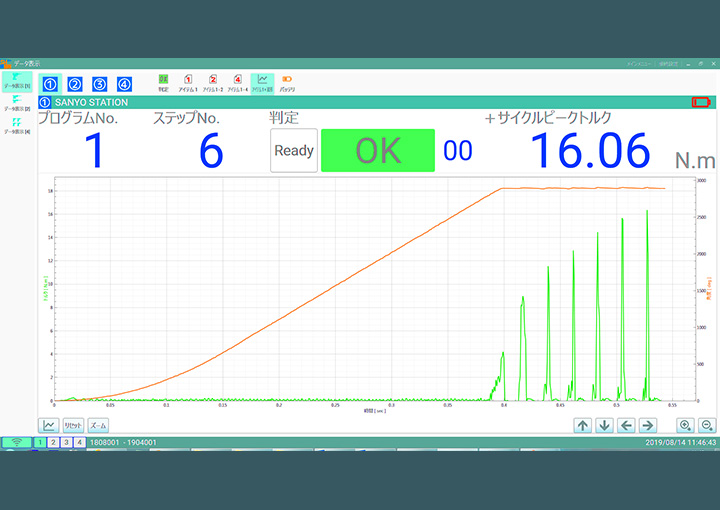
Task: Select データ表示 [2] layout in sidebar
Action: click(16, 101)
